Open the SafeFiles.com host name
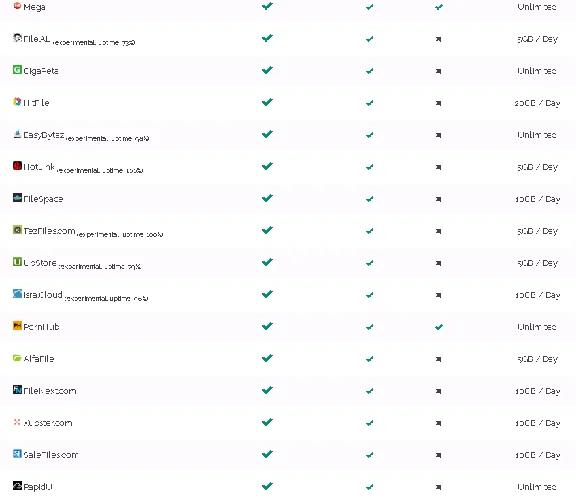 51,455
